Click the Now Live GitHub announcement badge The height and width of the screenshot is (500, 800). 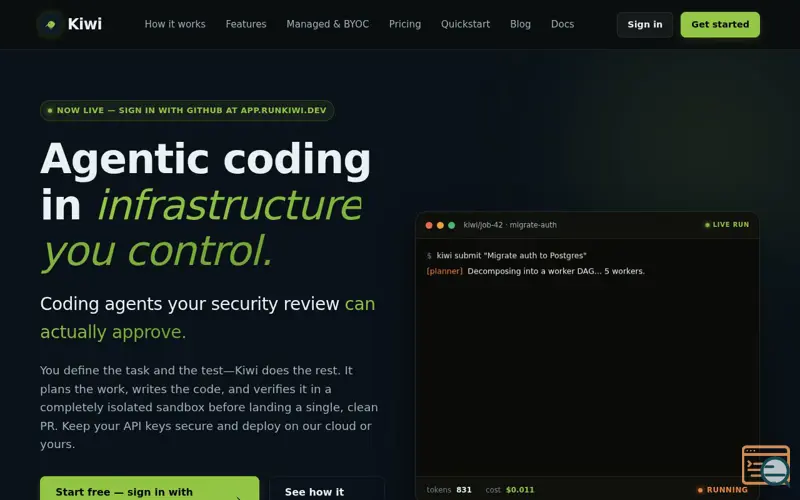click(187, 110)
